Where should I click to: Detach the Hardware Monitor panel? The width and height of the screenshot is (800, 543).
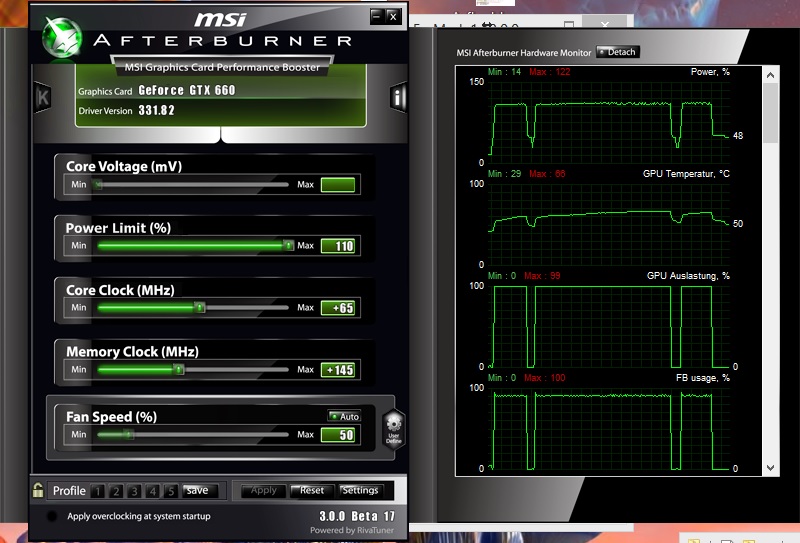(618, 52)
